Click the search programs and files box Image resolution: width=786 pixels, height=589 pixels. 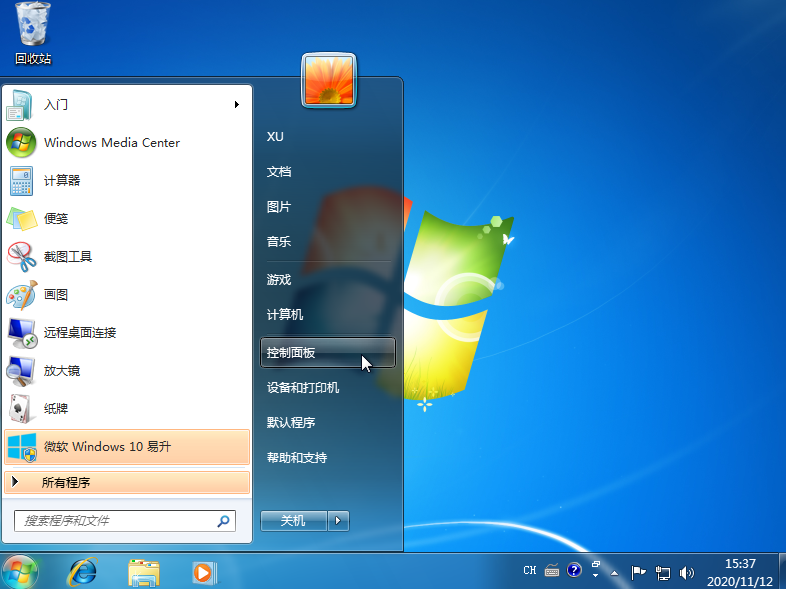125,521
